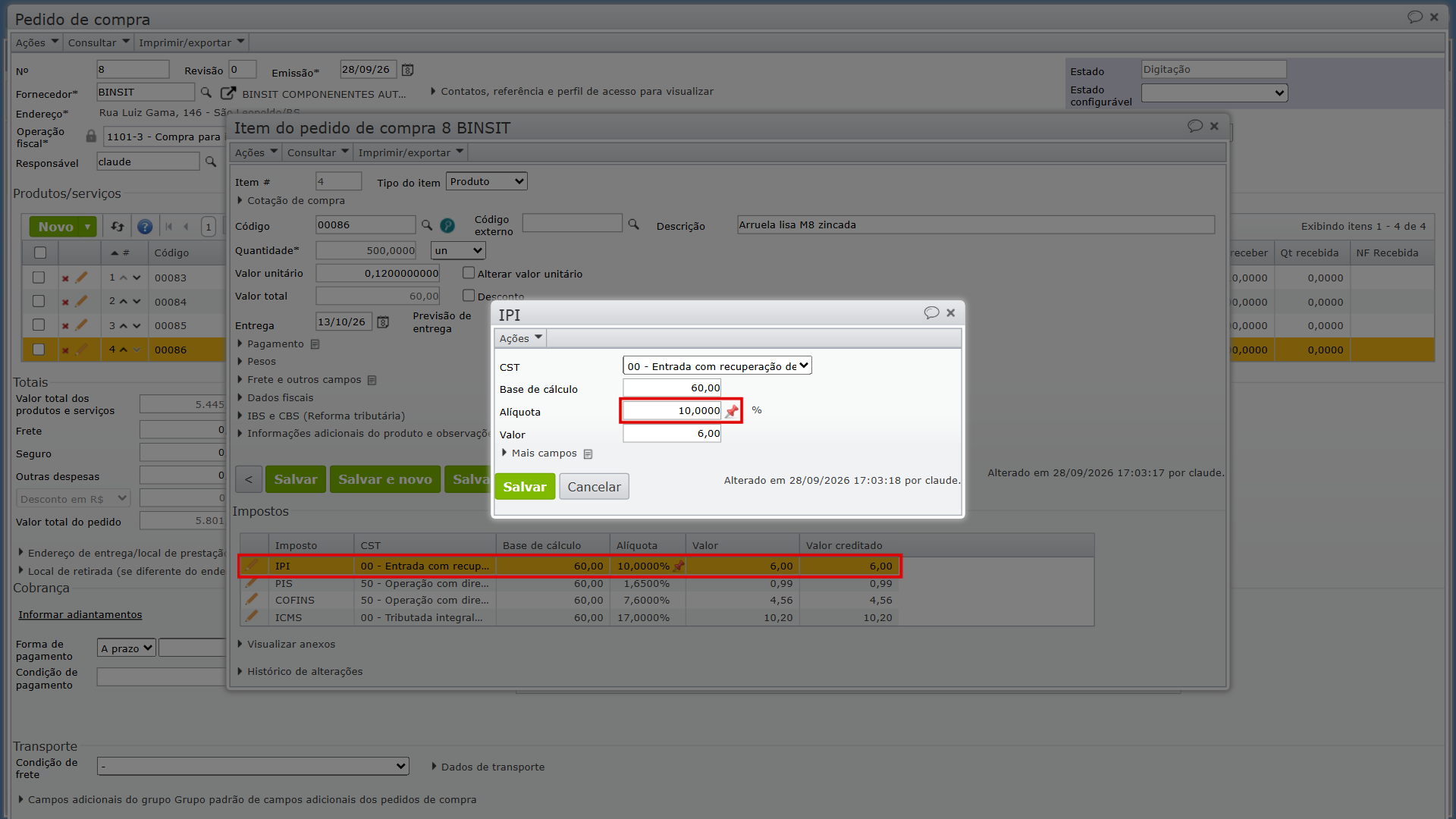1456x819 pixels.
Task: Edit IPI tax row pencil icon
Action: click(252, 565)
